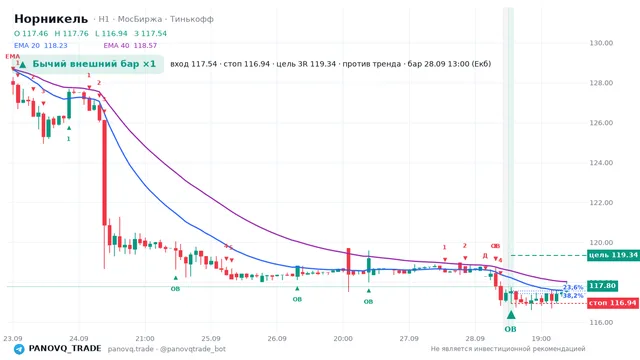Click the 122.00 price axis label

[601, 202]
